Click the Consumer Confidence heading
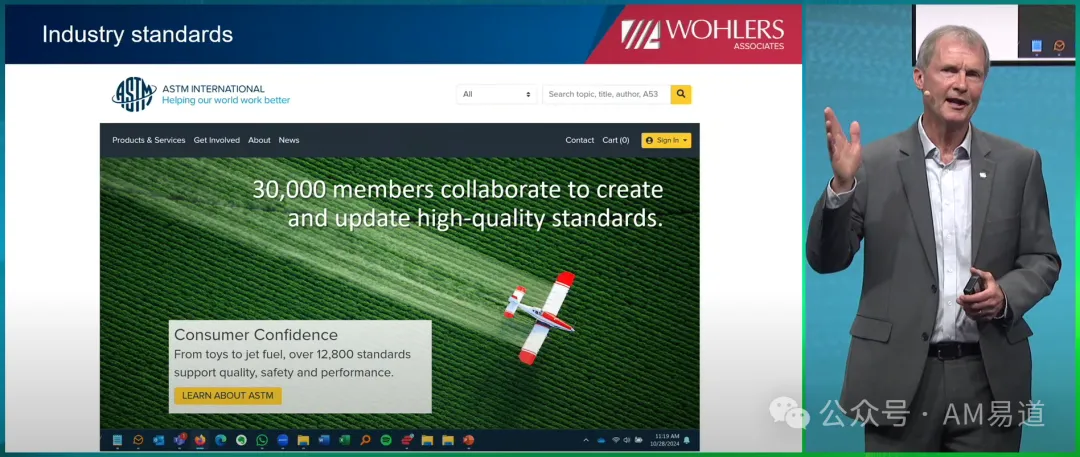Image resolution: width=1080 pixels, height=457 pixels. 256,335
